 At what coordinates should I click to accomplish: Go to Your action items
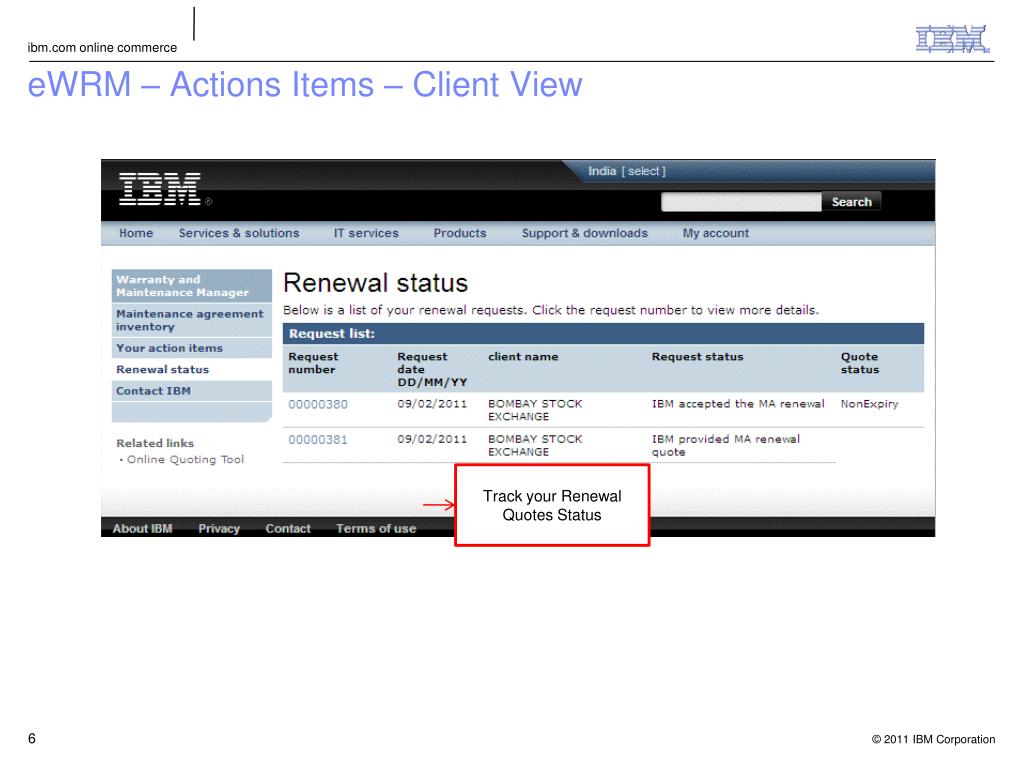coord(191,348)
